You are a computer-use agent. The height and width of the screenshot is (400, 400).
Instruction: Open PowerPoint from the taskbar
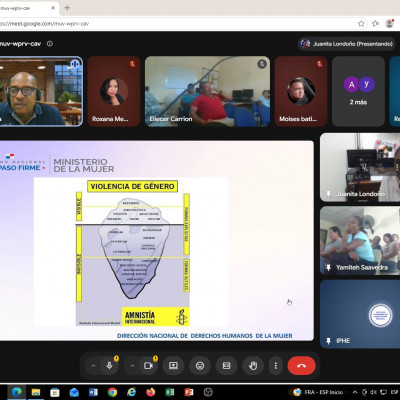[x=189, y=392]
